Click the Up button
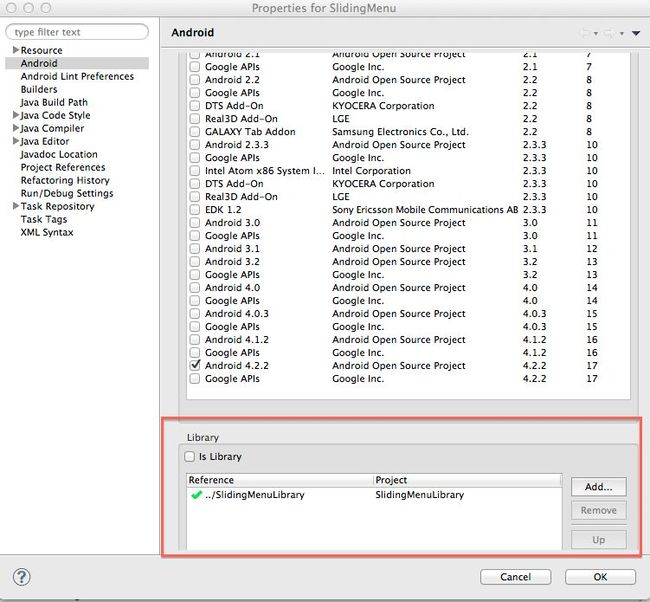 599,540
